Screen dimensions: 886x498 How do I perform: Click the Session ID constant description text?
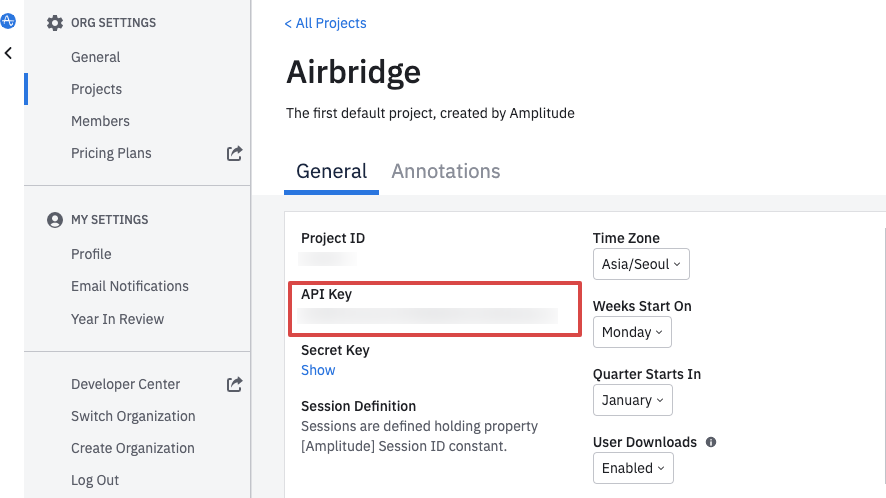click(419, 436)
